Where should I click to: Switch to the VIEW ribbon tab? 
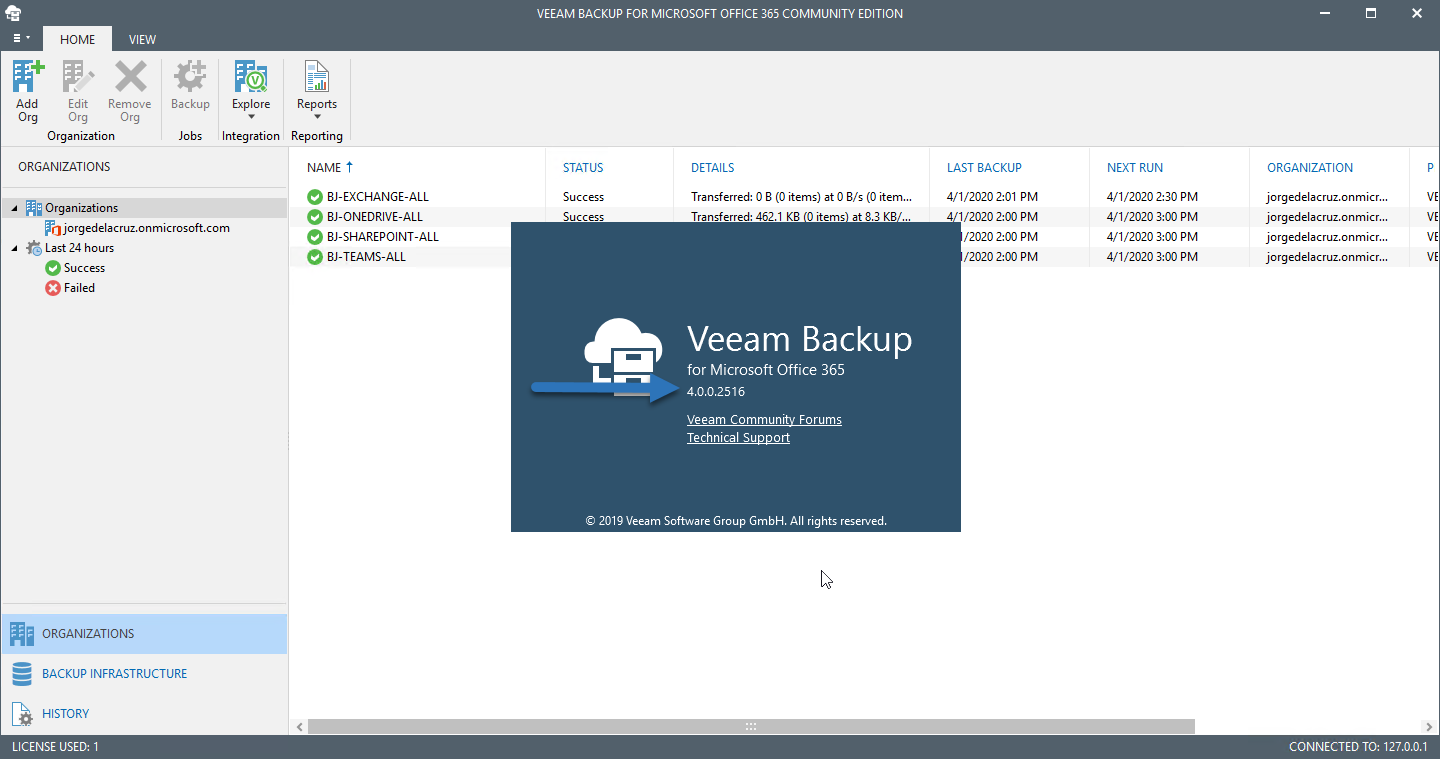click(142, 39)
